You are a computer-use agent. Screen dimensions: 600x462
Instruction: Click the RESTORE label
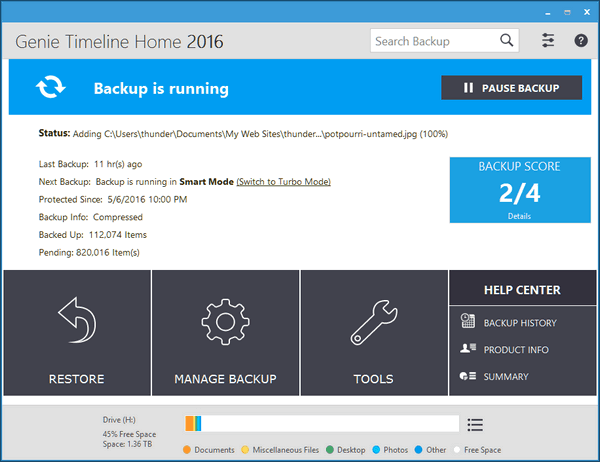point(77,379)
